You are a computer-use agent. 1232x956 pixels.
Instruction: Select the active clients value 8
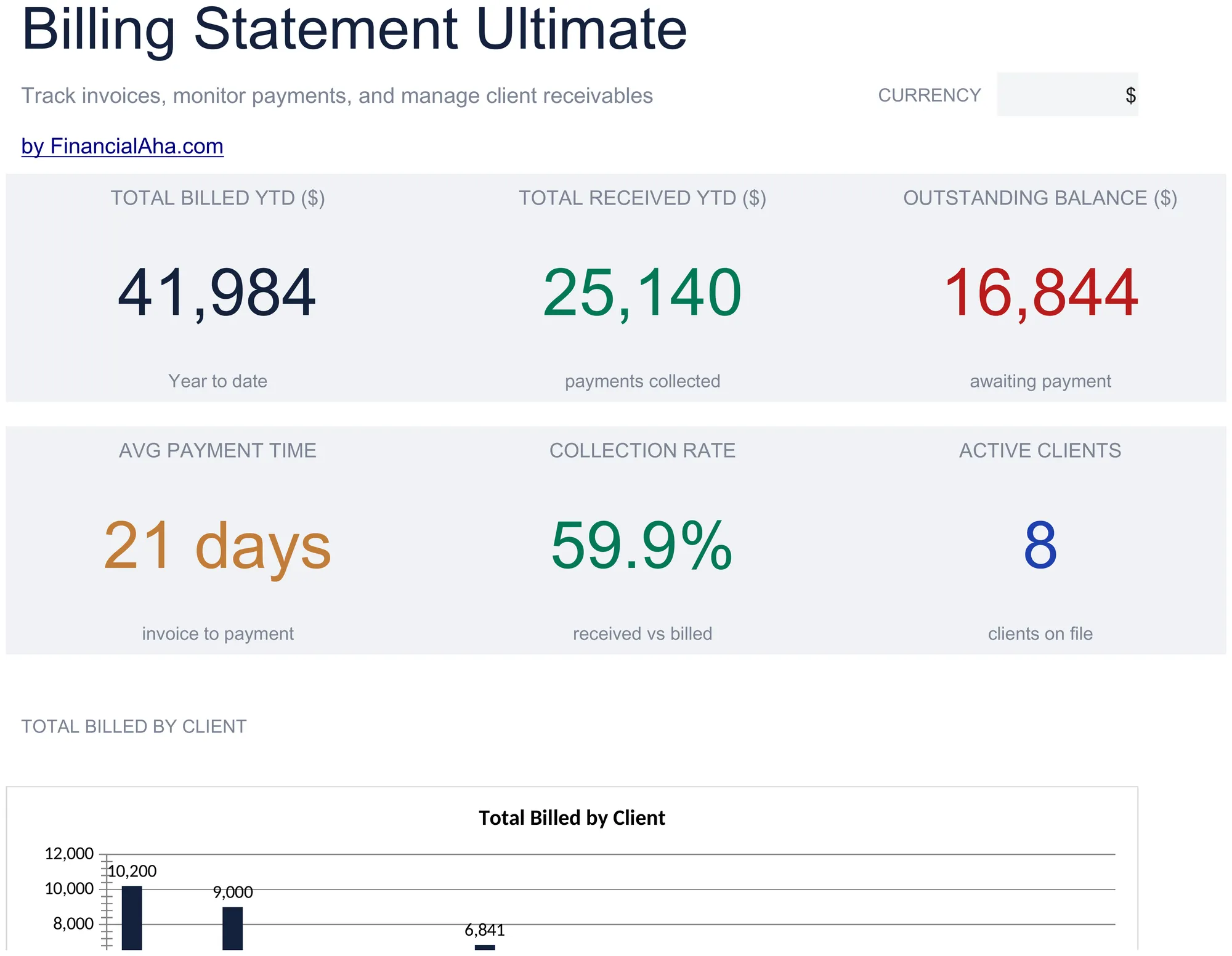(x=1040, y=546)
